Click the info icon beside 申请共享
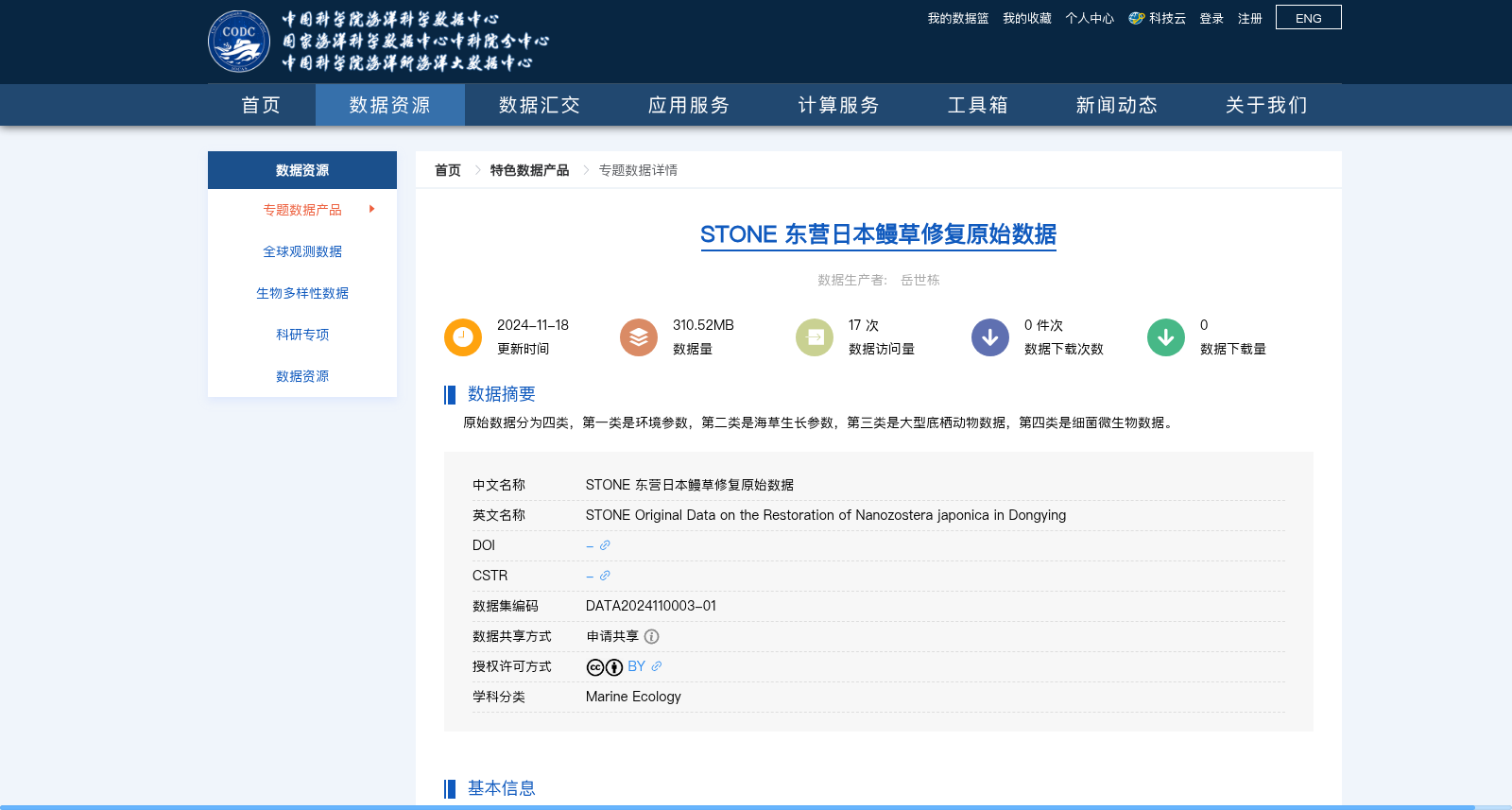Screen dimensions: 1512x810 tap(651, 636)
